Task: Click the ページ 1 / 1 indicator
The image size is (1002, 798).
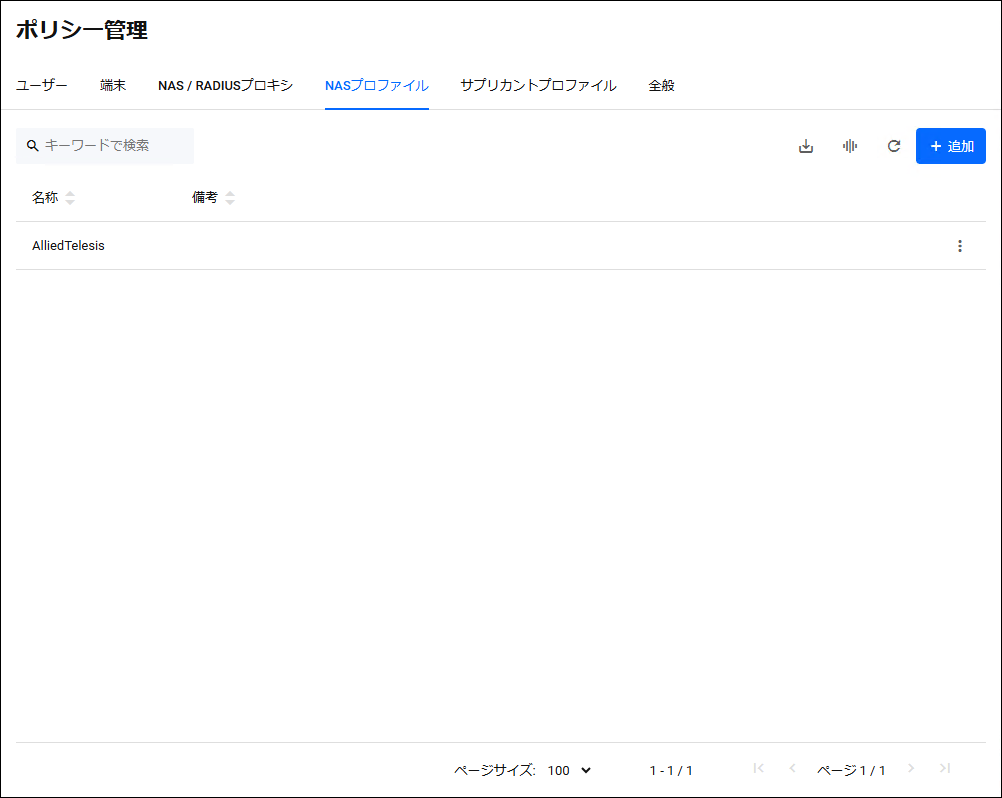Action: pyautogui.click(x=851, y=771)
